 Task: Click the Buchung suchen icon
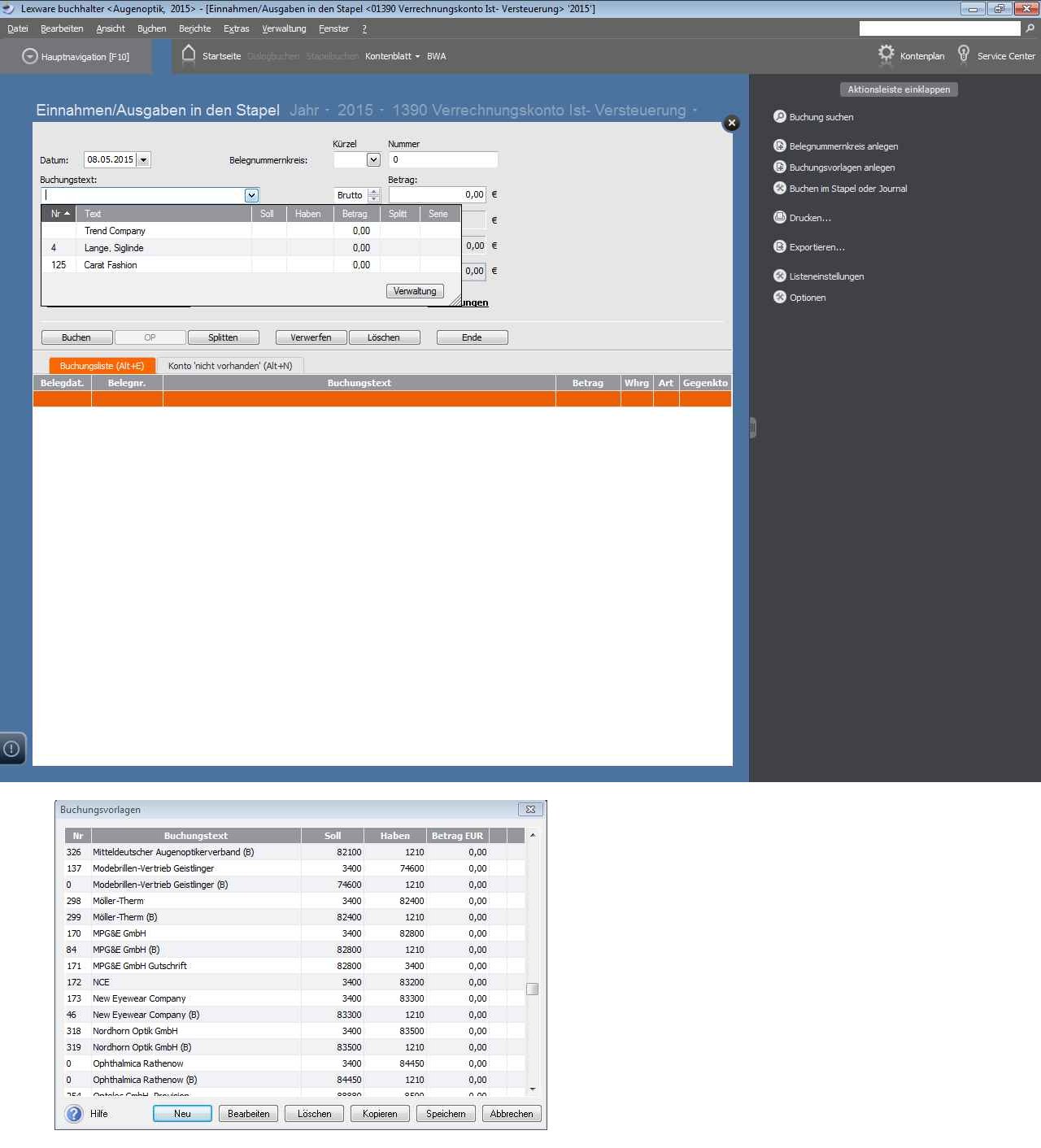tap(779, 116)
